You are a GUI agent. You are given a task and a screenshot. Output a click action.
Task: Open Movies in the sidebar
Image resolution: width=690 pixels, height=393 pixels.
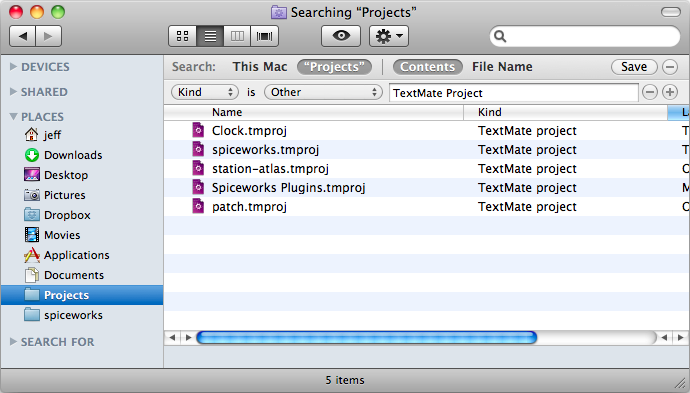click(52, 235)
